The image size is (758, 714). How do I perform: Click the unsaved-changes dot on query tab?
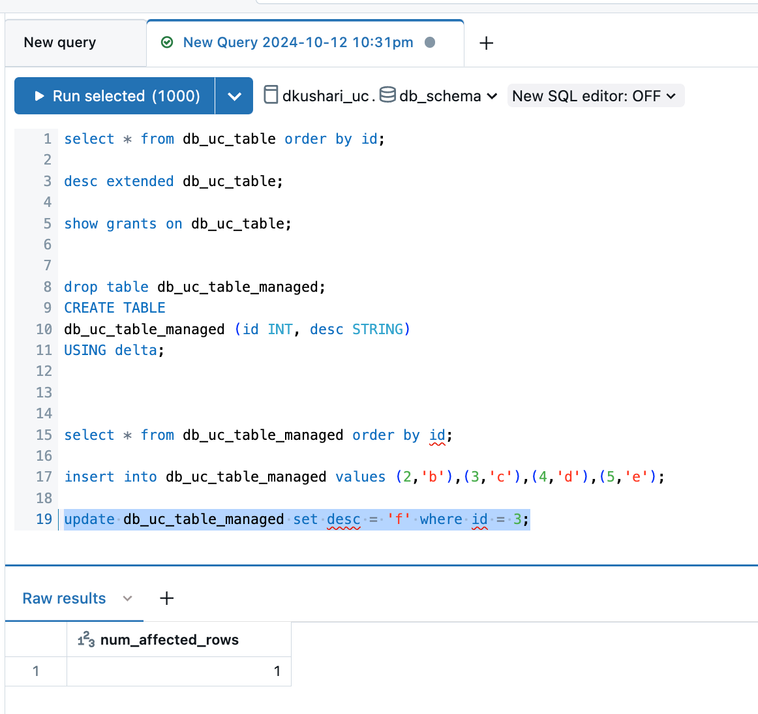click(x=430, y=42)
